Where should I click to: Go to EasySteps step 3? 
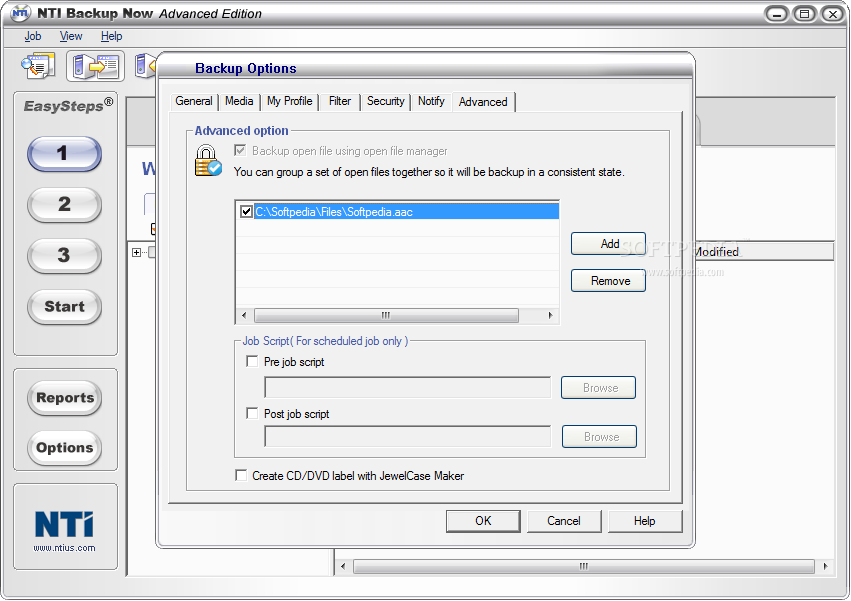point(64,255)
